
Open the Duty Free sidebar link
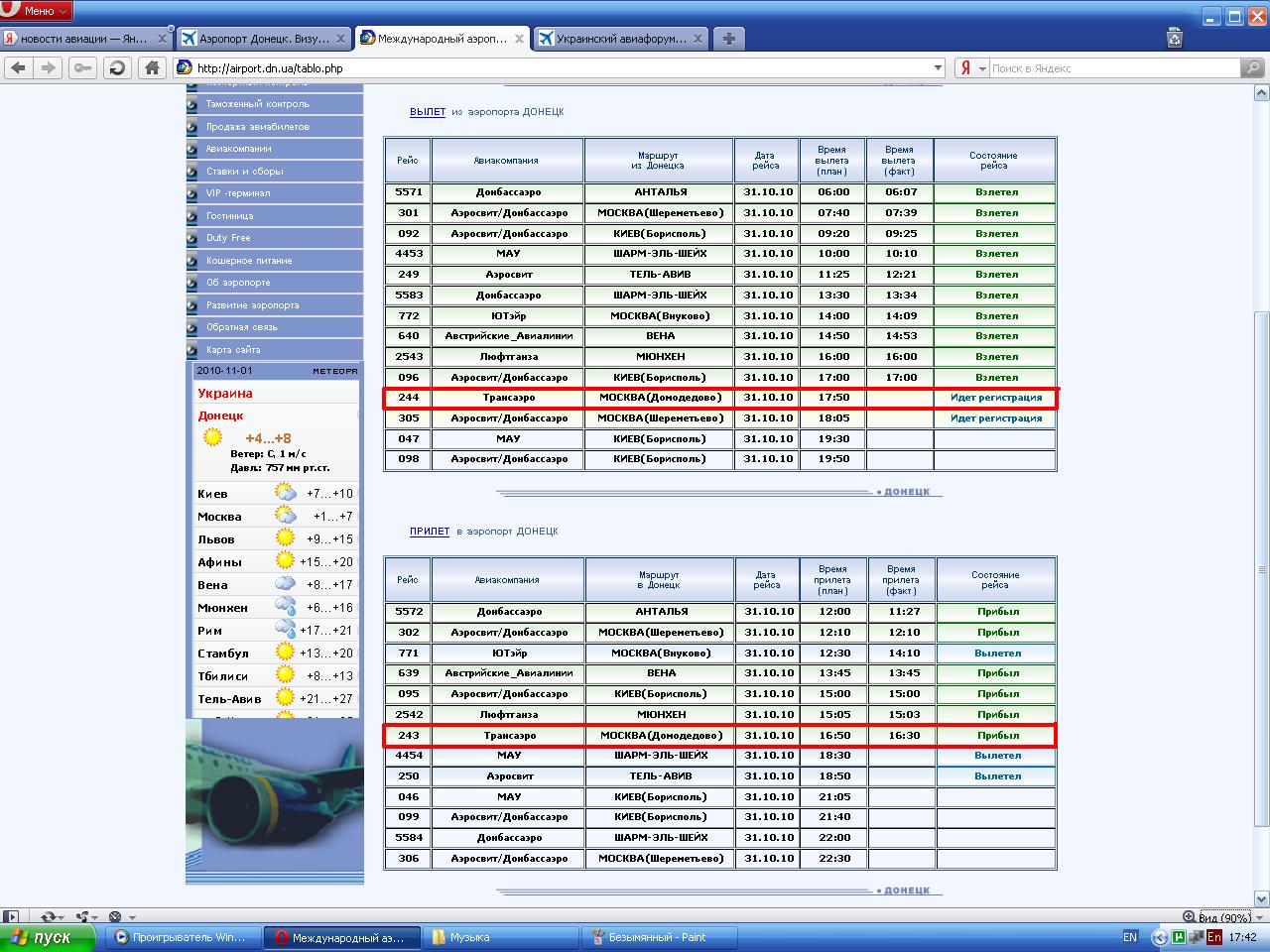[x=228, y=238]
